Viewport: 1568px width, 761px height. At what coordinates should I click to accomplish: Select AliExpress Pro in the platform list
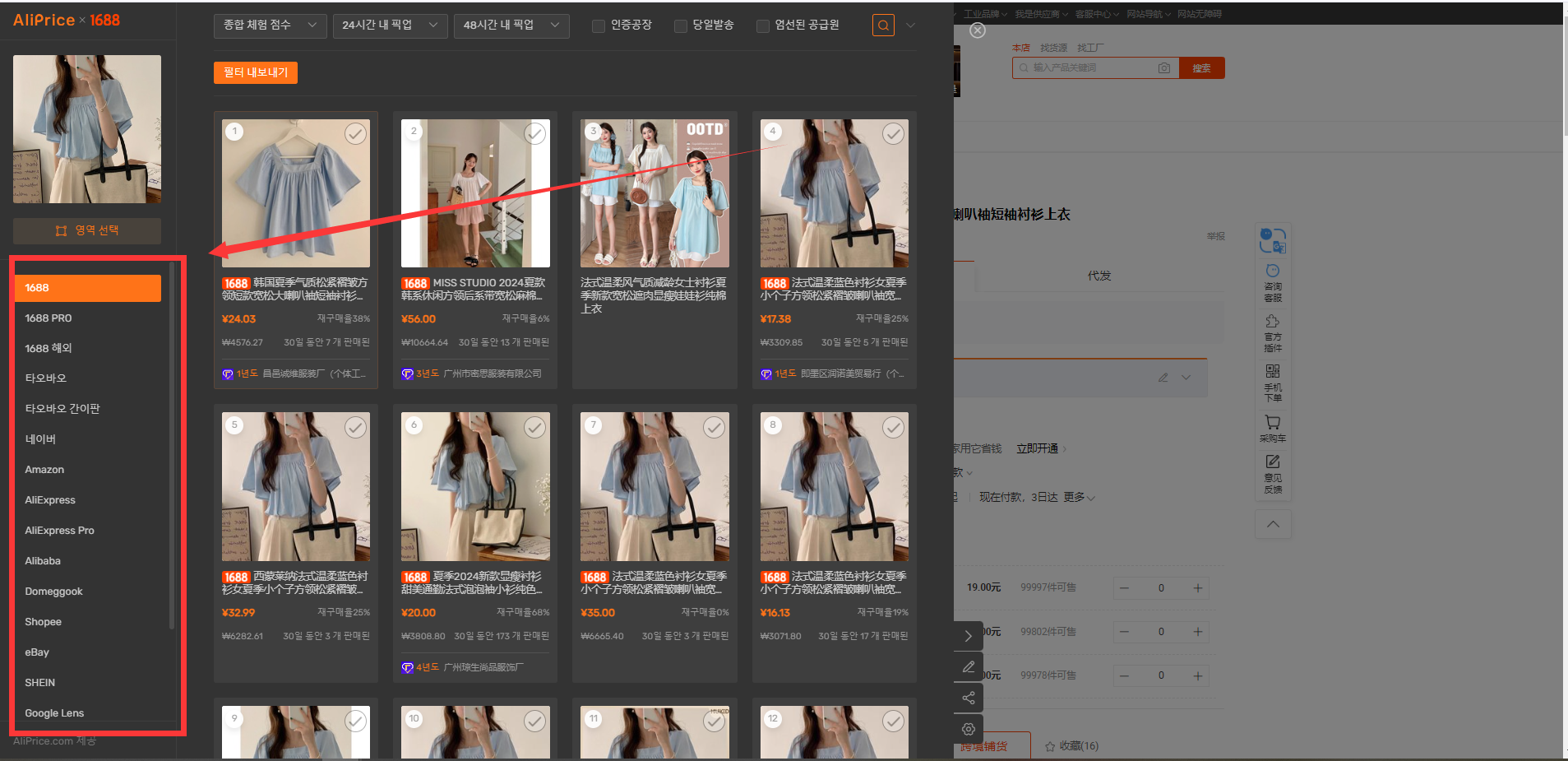tap(87, 531)
